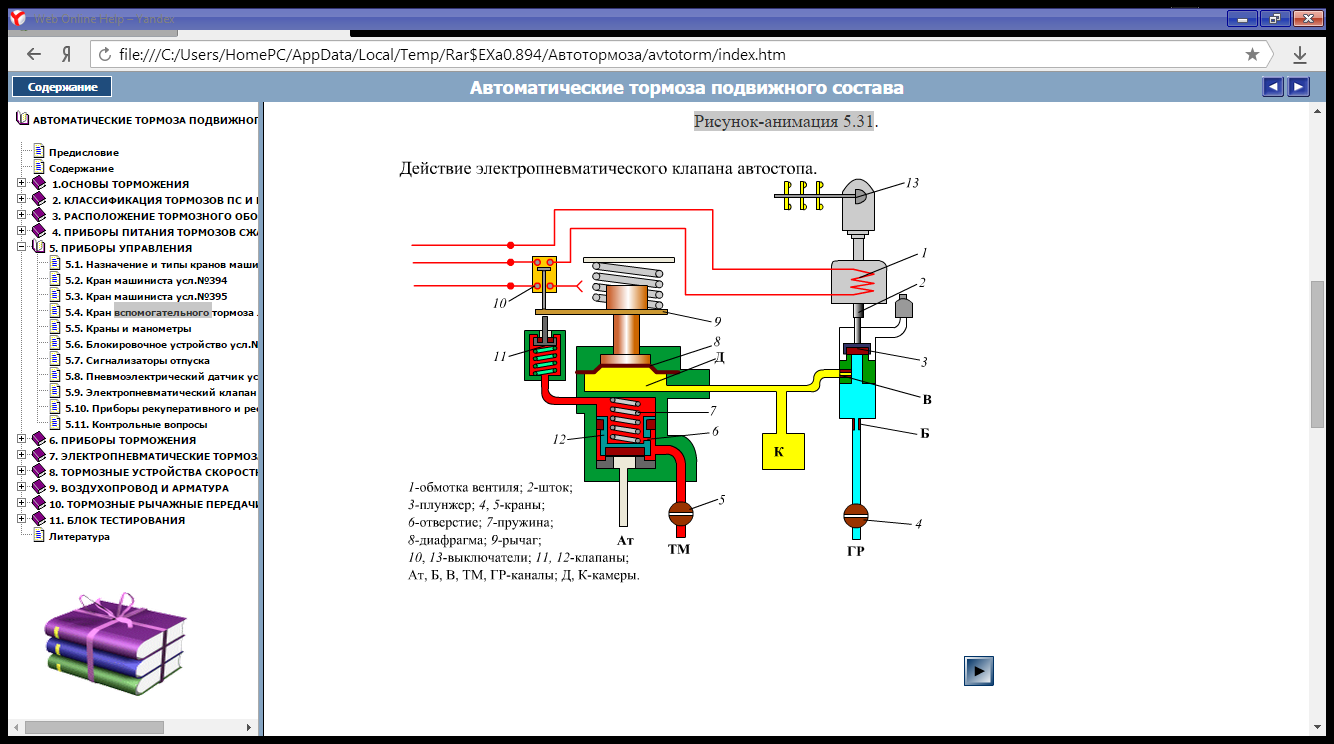Viewport: 1334px width, 744px height.
Task: Click the address bar URL field
Action: (x=680, y=54)
